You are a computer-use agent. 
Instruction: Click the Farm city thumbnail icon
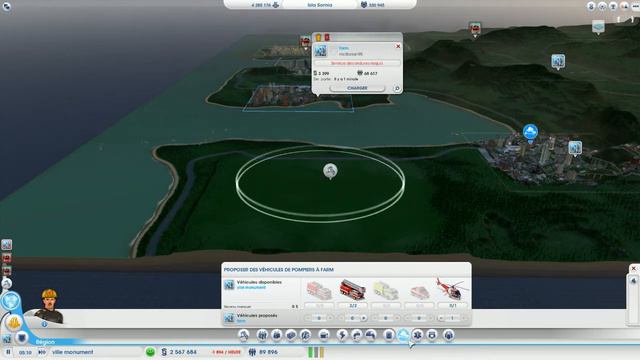pos(320,51)
